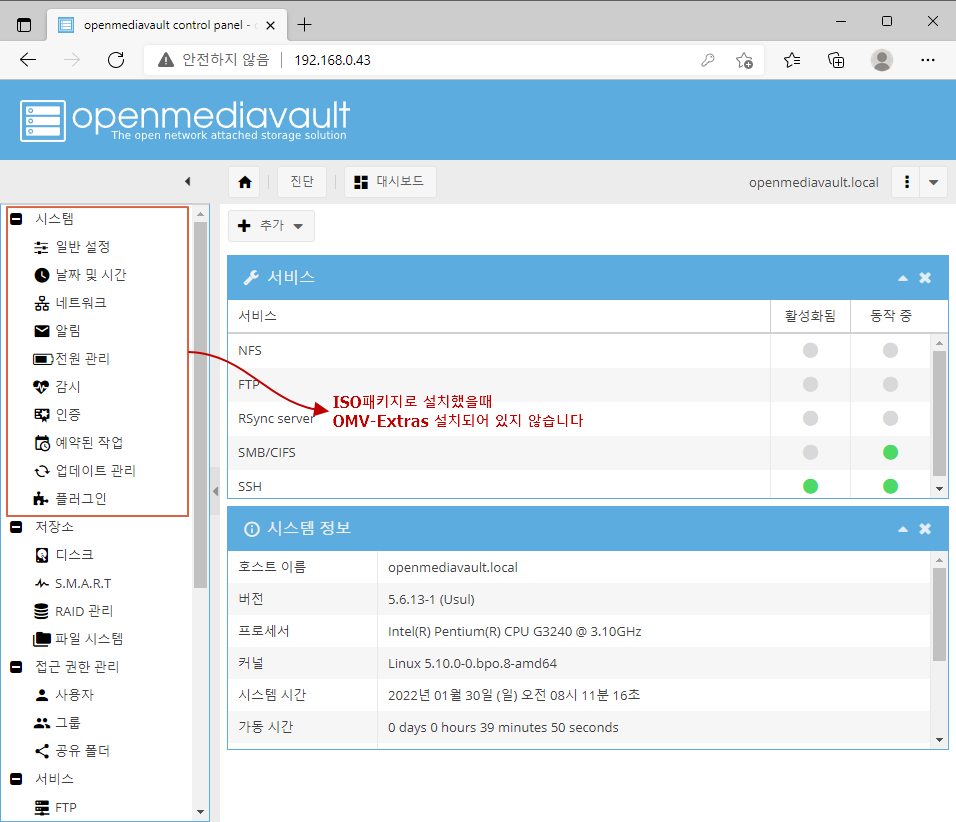Image resolution: width=956 pixels, height=822 pixels.
Task: Click the SMB/CIFS running green indicator
Action: coord(890,452)
